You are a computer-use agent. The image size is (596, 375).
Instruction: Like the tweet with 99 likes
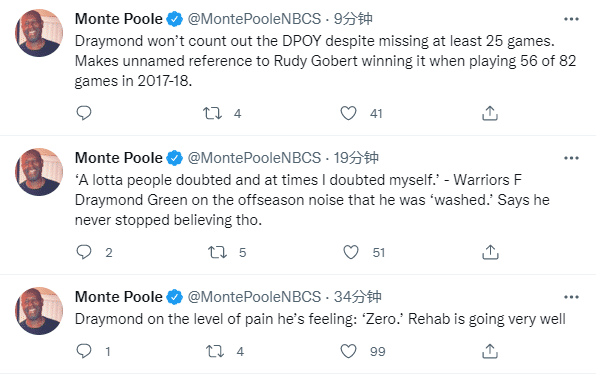point(348,351)
